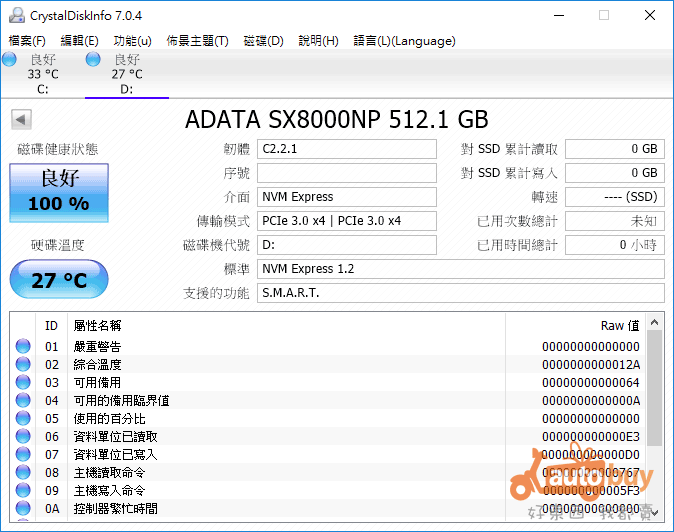
Task: Click the blue status orb for drive C:
Action: click(x=9, y=59)
